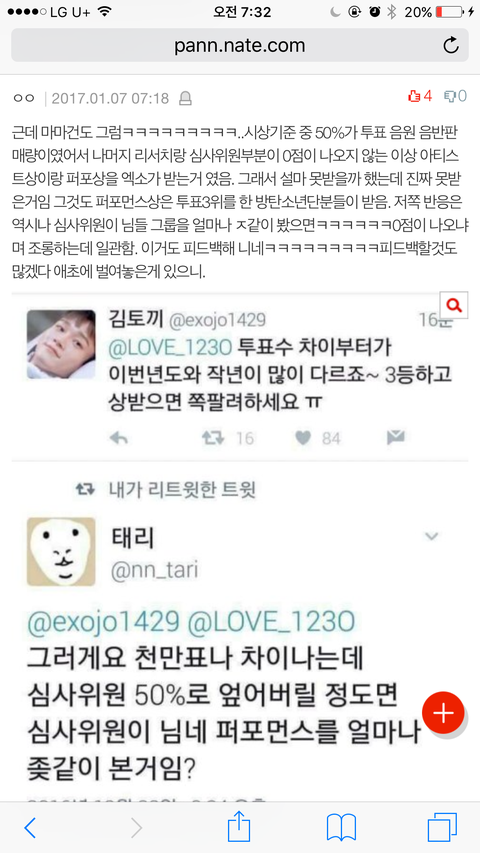The height and width of the screenshot is (853, 480).
Task: Tap the thumbs-down dislike icon
Action: coord(450,97)
